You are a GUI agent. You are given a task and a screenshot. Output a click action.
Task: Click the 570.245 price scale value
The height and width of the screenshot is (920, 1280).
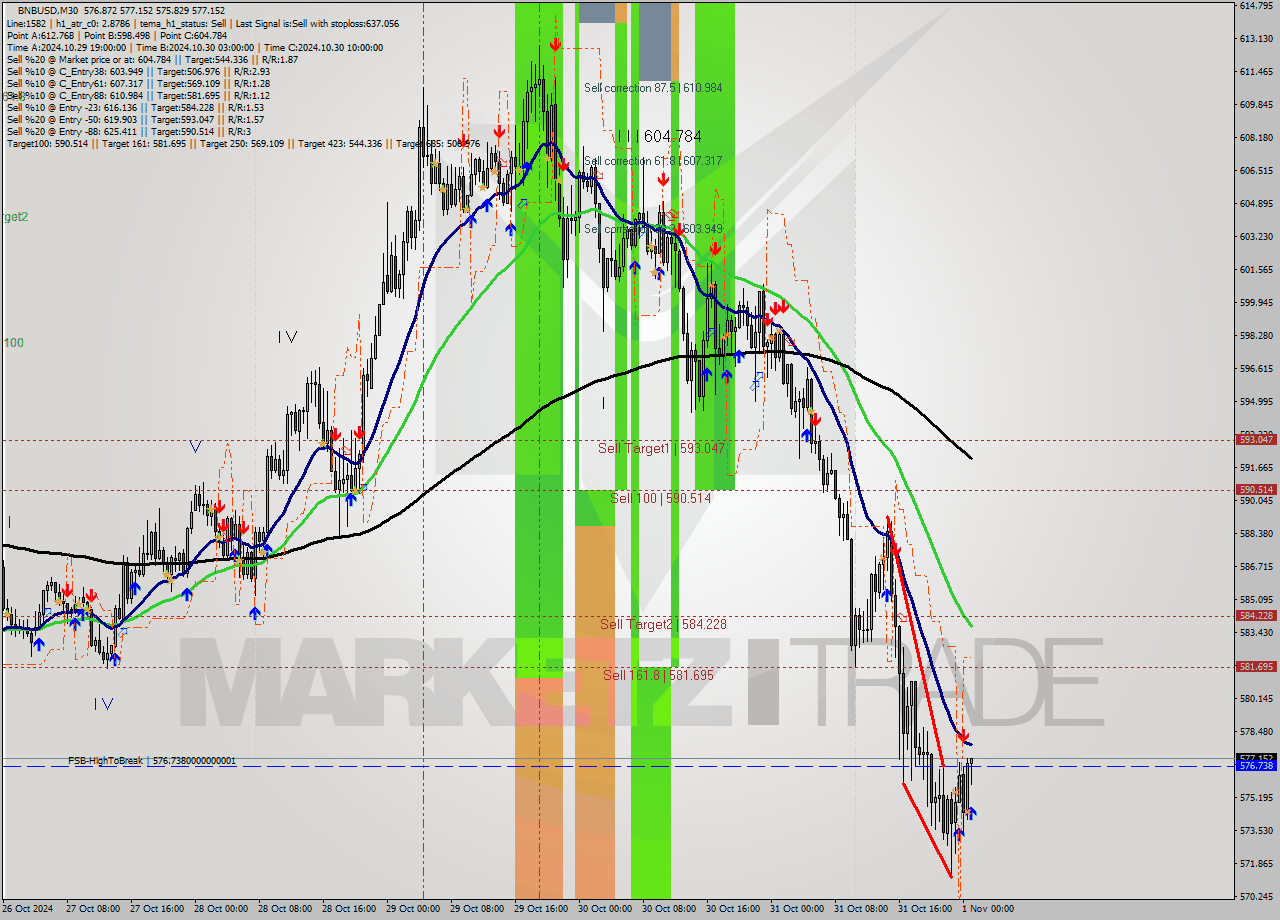tap(1255, 896)
